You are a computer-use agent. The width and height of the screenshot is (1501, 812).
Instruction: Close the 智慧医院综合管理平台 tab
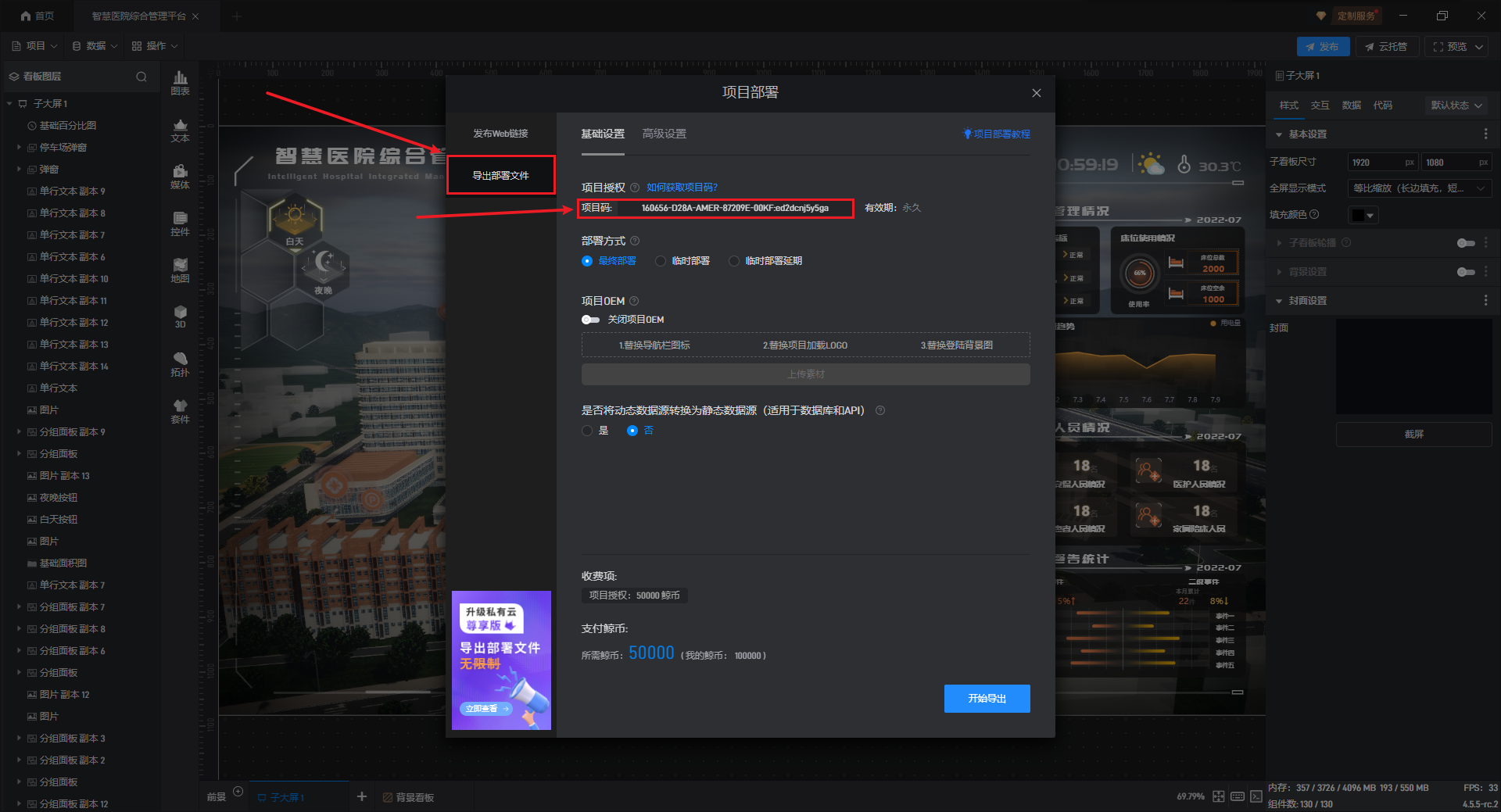point(195,16)
